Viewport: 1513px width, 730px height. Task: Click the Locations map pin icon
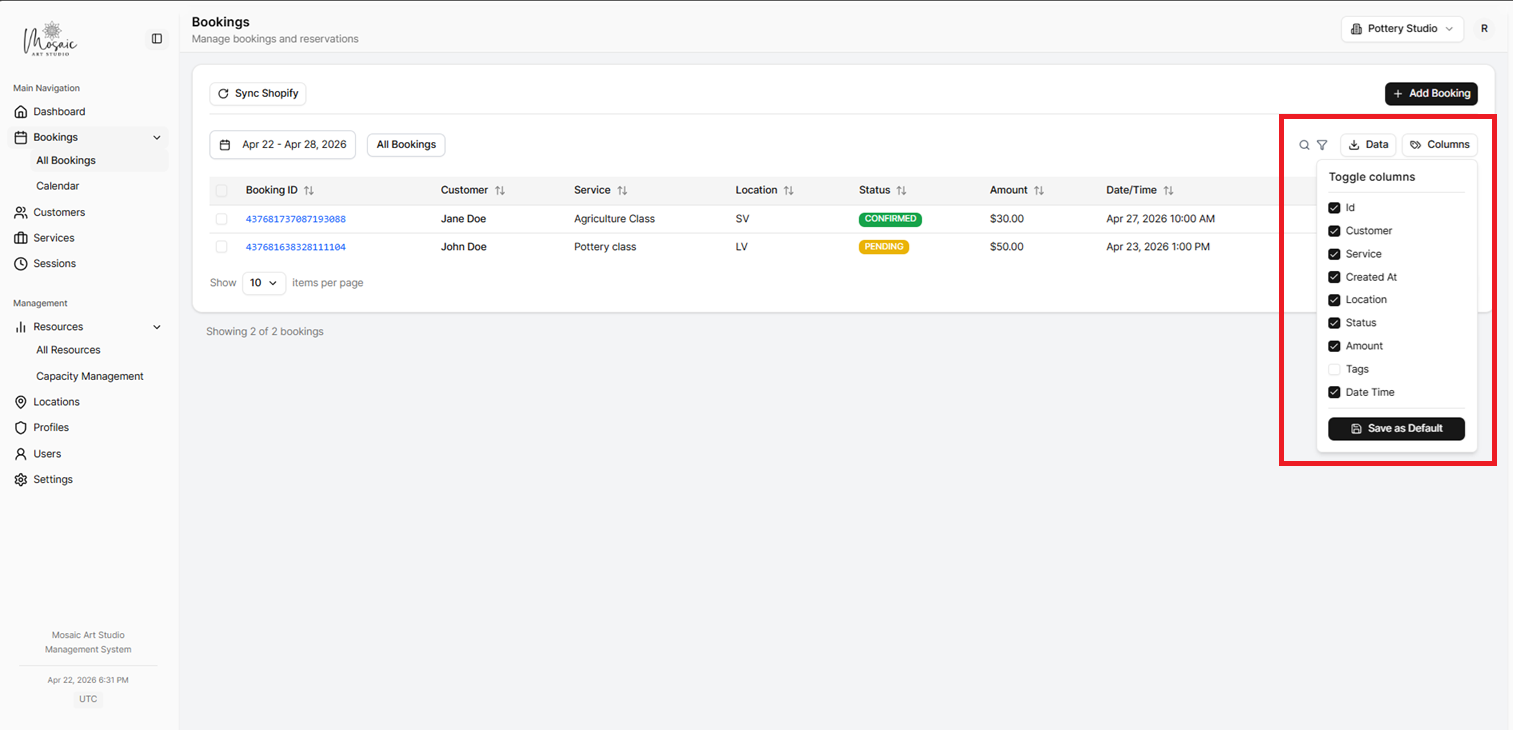coord(22,401)
